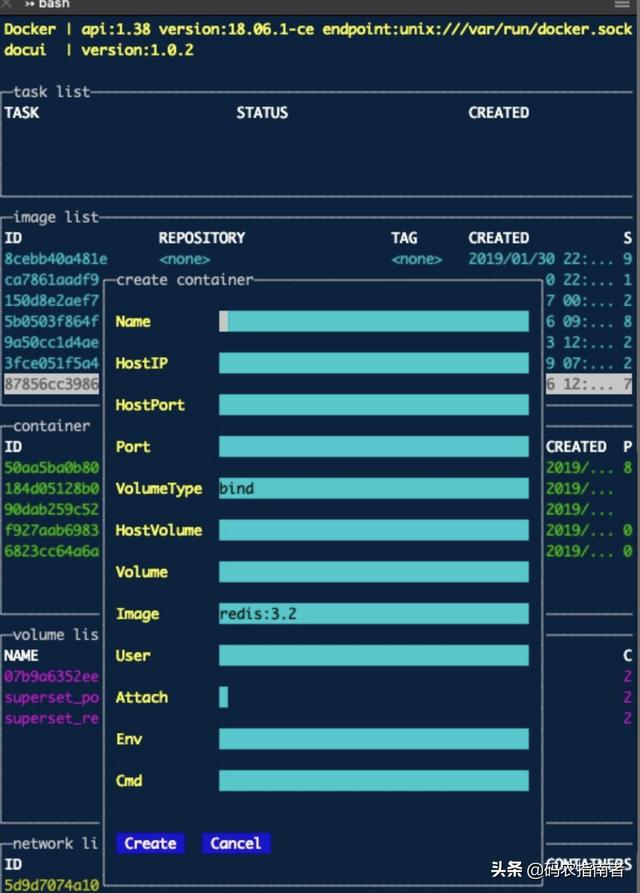Select the Image field containing redis:3.2
640x893 pixels.
pyautogui.click(x=374, y=613)
